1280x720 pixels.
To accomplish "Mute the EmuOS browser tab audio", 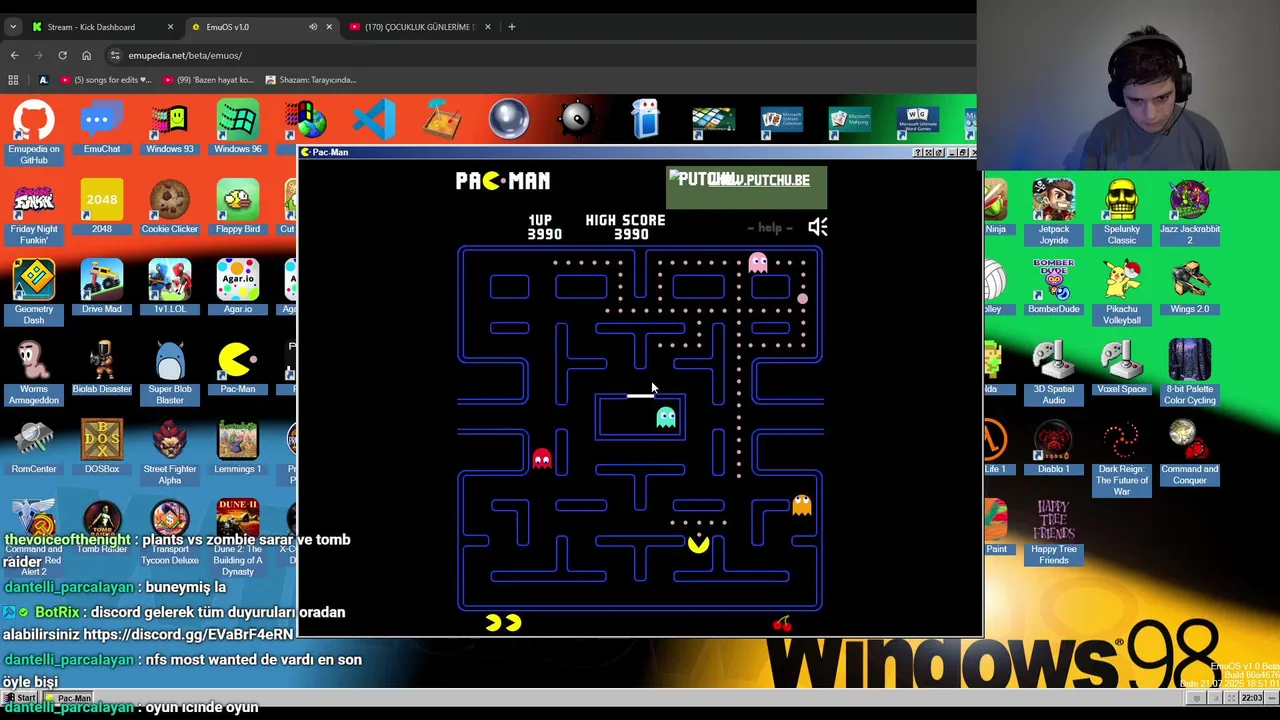I will point(313,27).
